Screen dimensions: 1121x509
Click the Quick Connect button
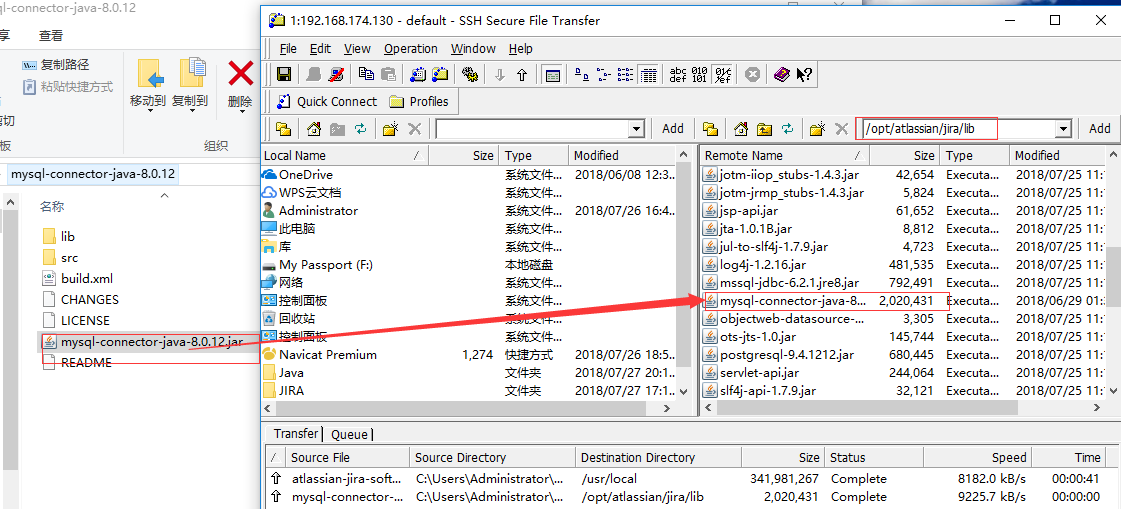tap(327, 102)
